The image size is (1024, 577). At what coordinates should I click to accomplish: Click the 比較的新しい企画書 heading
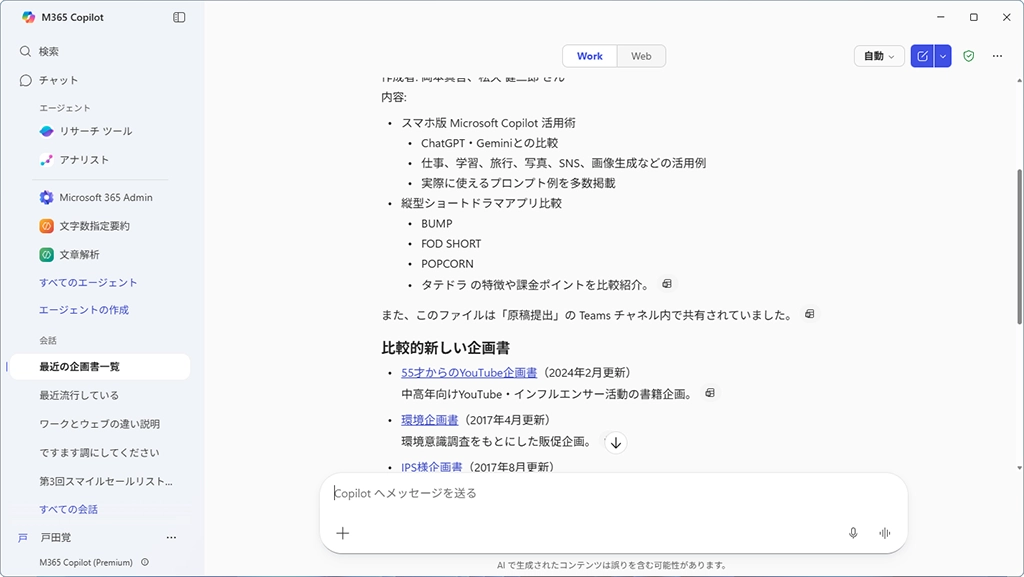445,348
